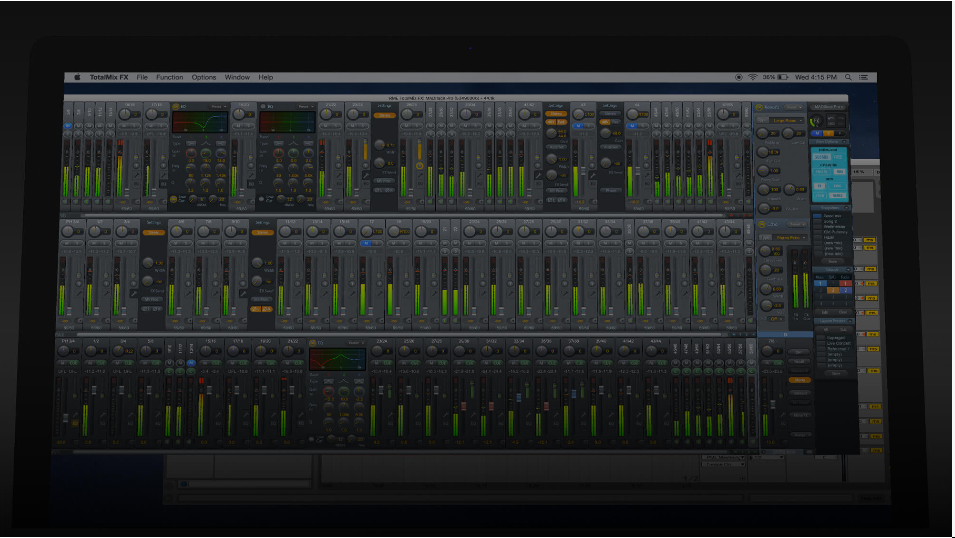Select Fader group 1 red cell

point(845,283)
